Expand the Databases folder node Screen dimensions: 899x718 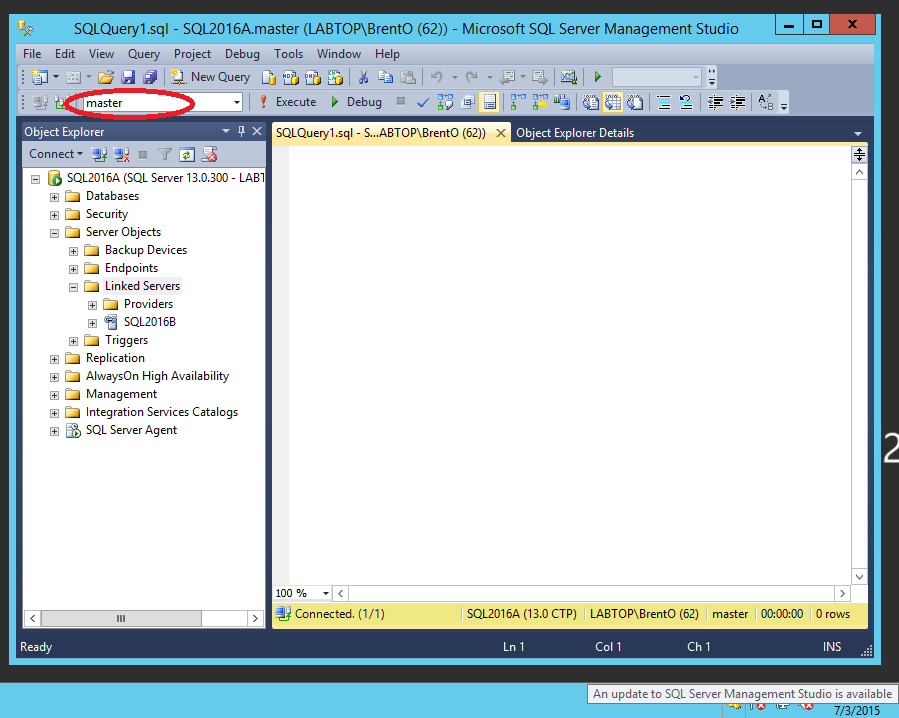[54, 197]
